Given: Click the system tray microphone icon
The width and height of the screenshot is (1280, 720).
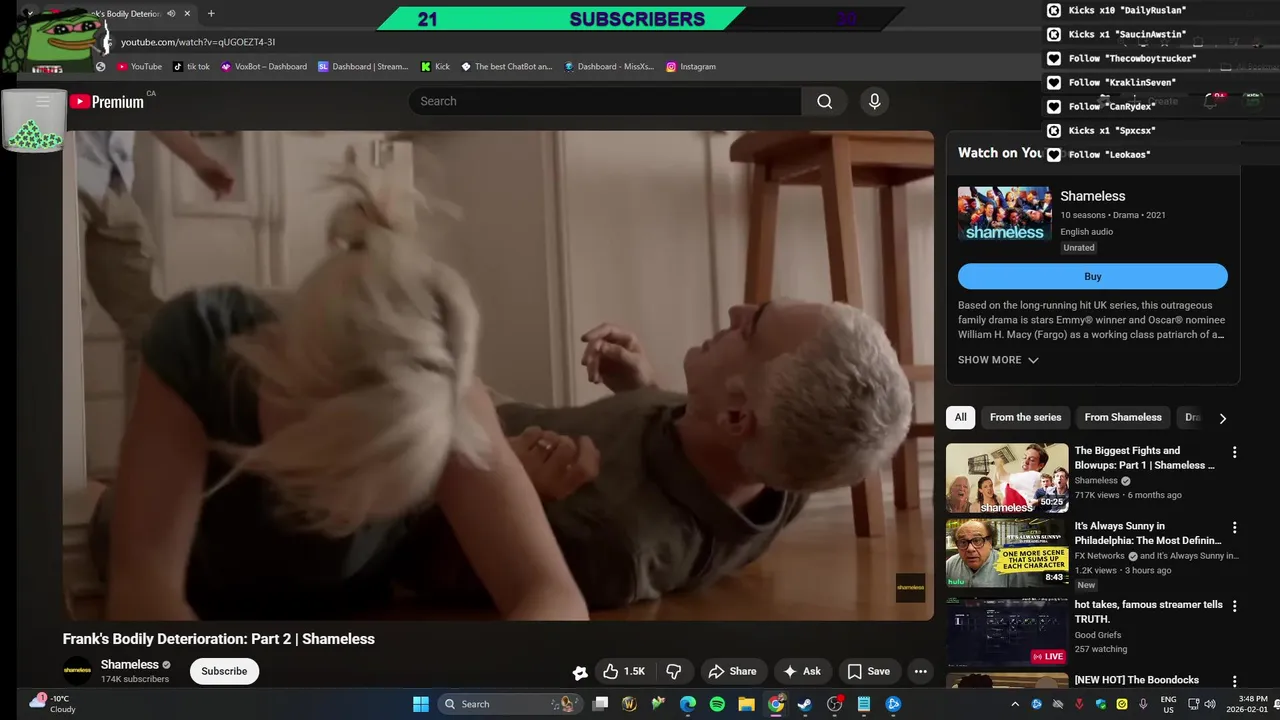Looking at the screenshot, I should [1143, 704].
